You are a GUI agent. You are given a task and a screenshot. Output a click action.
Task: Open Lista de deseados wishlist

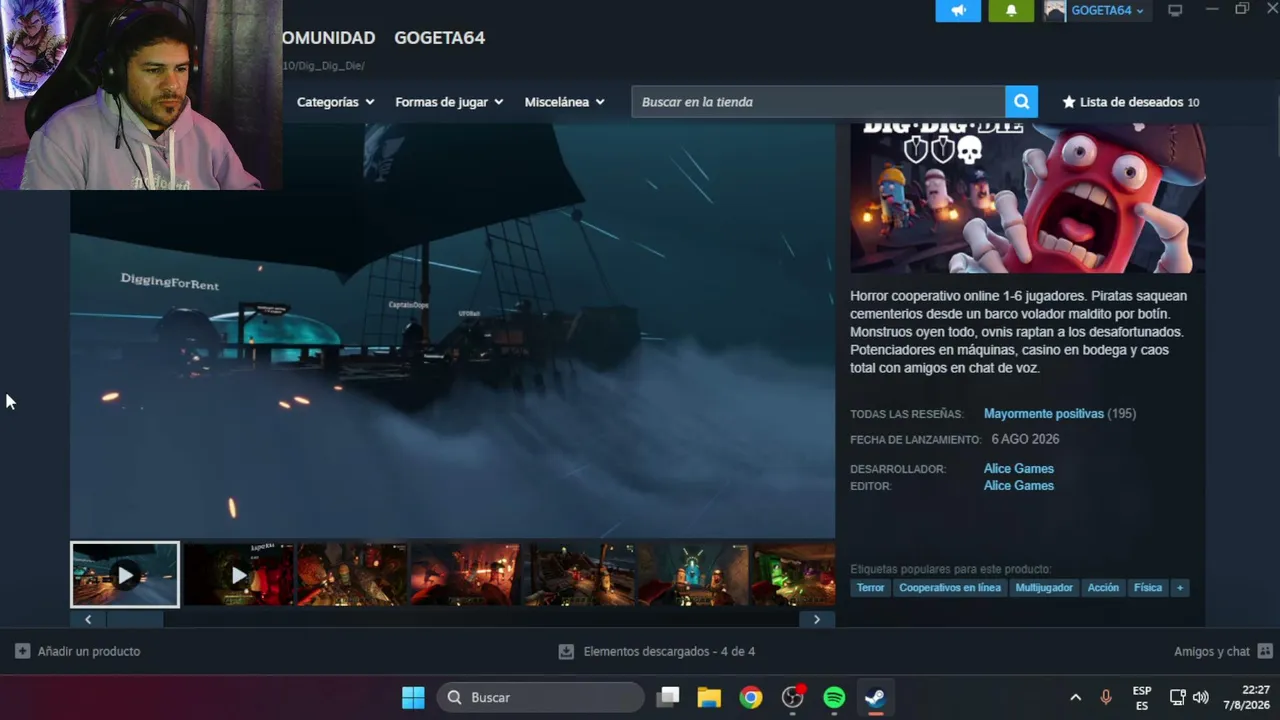(x=1130, y=102)
